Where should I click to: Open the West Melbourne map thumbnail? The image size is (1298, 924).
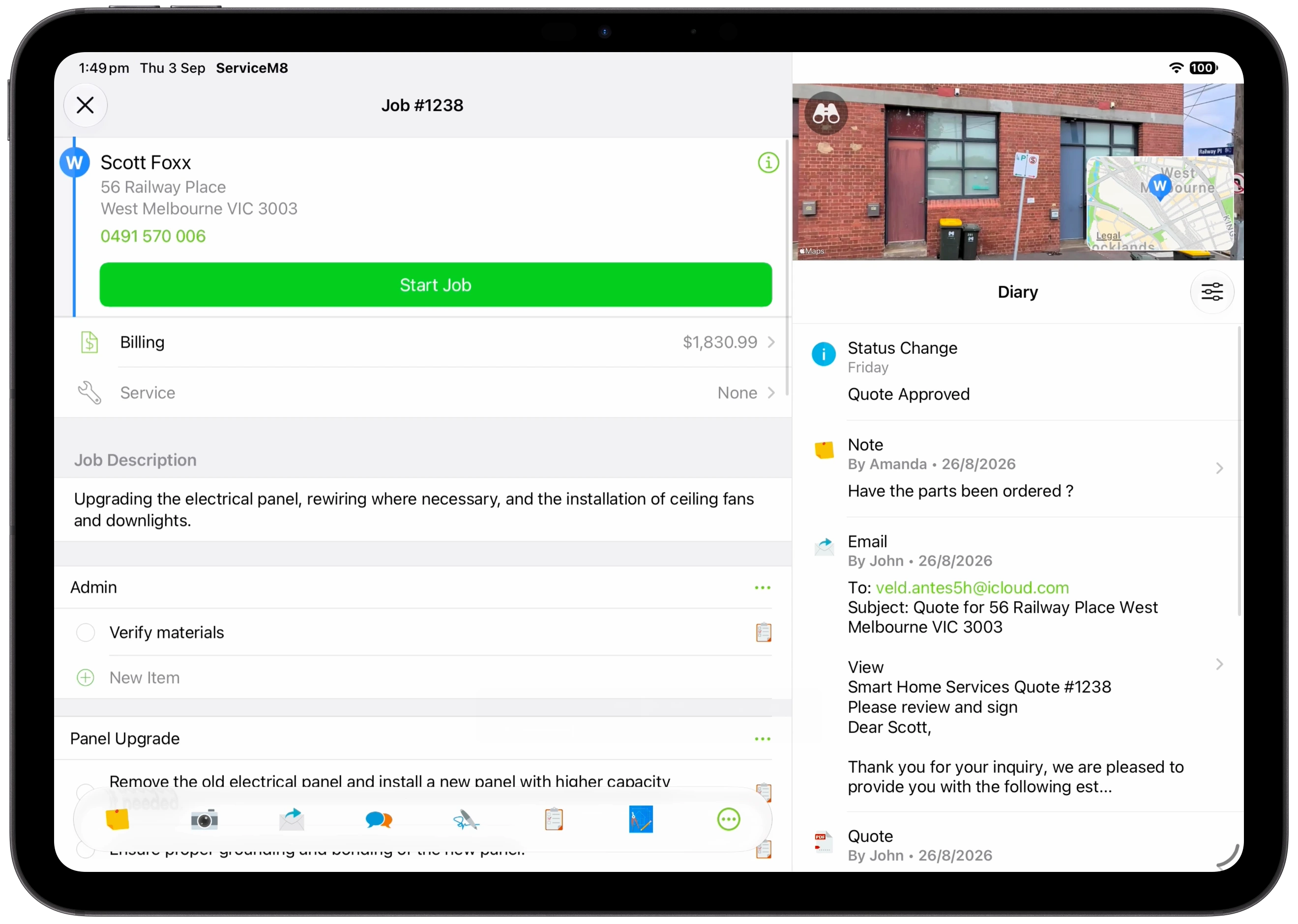click(1160, 203)
